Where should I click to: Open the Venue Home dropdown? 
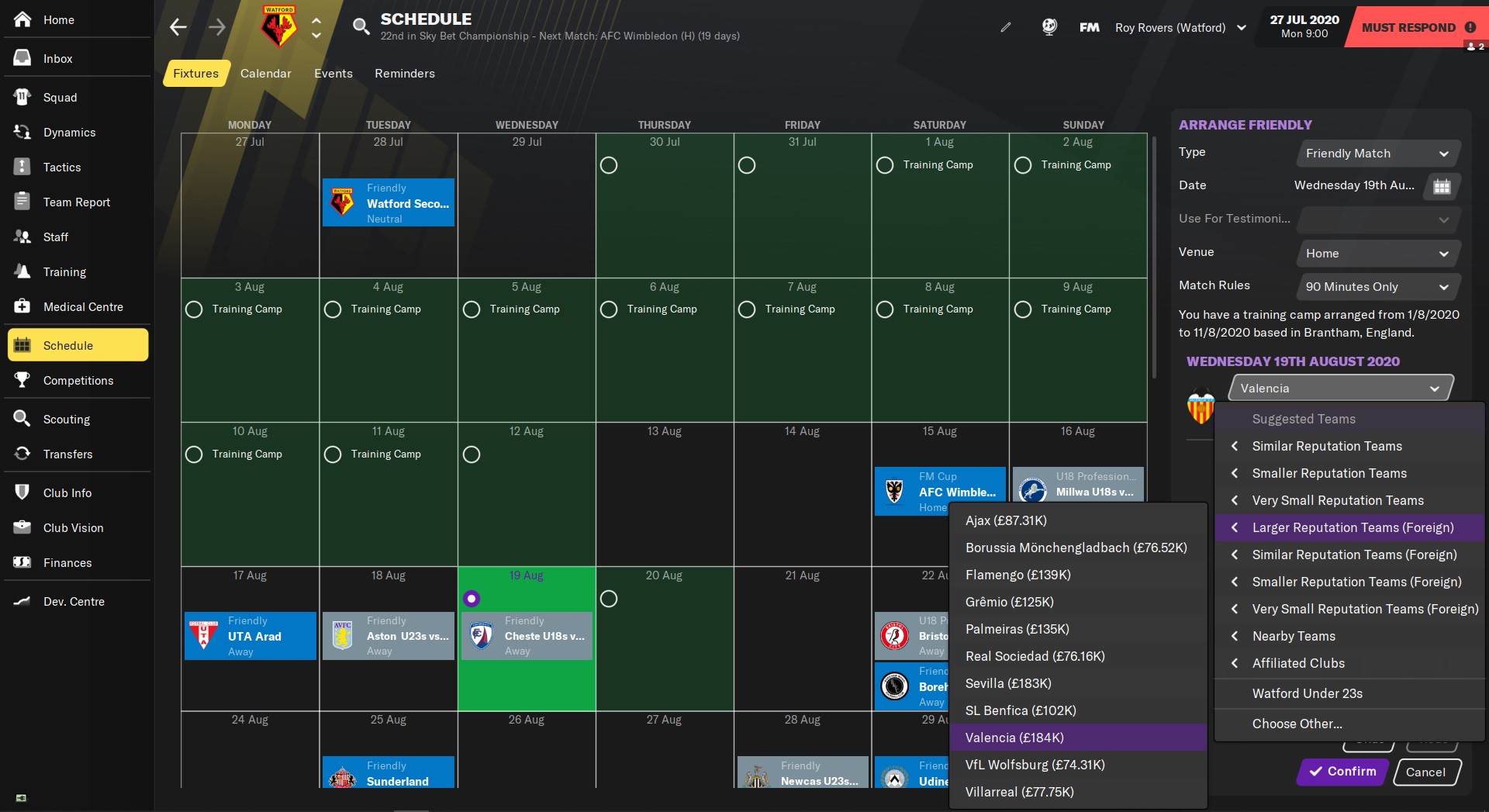point(1378,254)
